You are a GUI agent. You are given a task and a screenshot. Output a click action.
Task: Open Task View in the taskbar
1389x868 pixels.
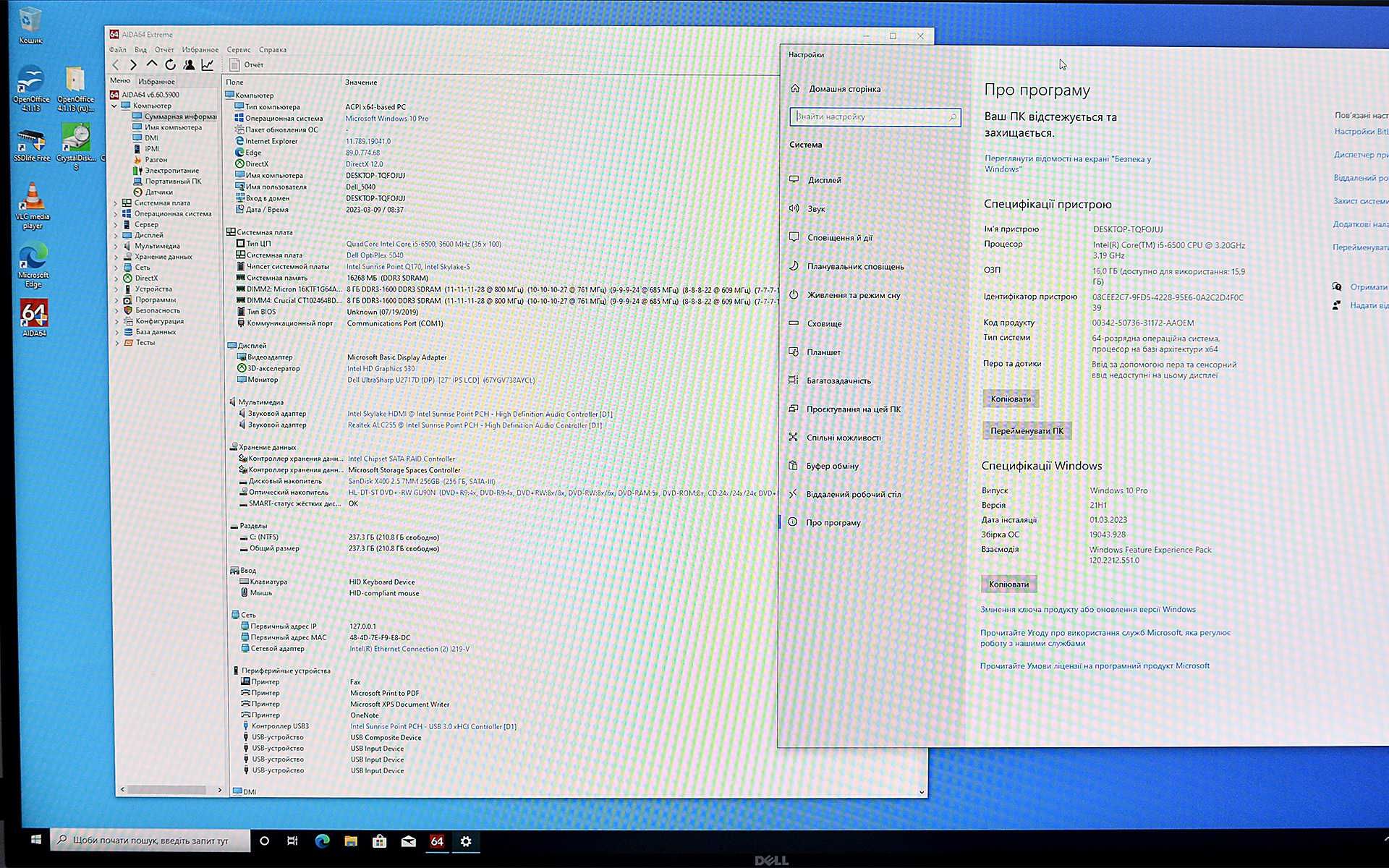(292, 841)
